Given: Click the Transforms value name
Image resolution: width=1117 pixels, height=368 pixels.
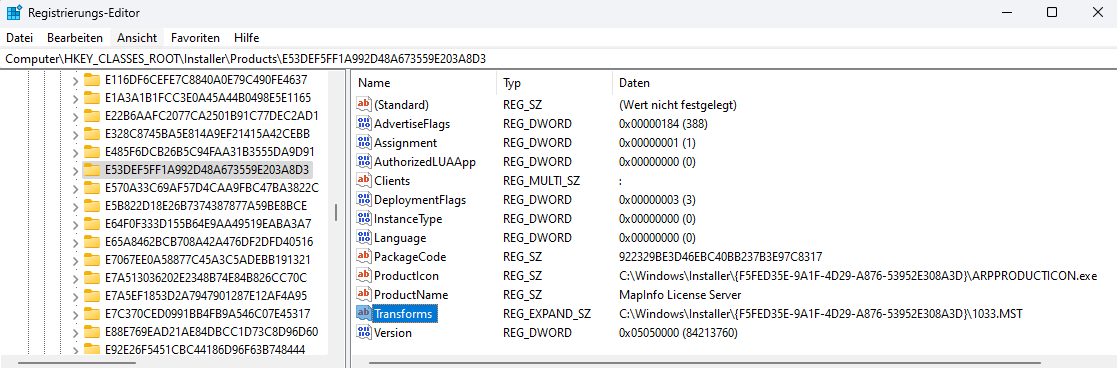Looking at the screenshot, I should point(404,313).
